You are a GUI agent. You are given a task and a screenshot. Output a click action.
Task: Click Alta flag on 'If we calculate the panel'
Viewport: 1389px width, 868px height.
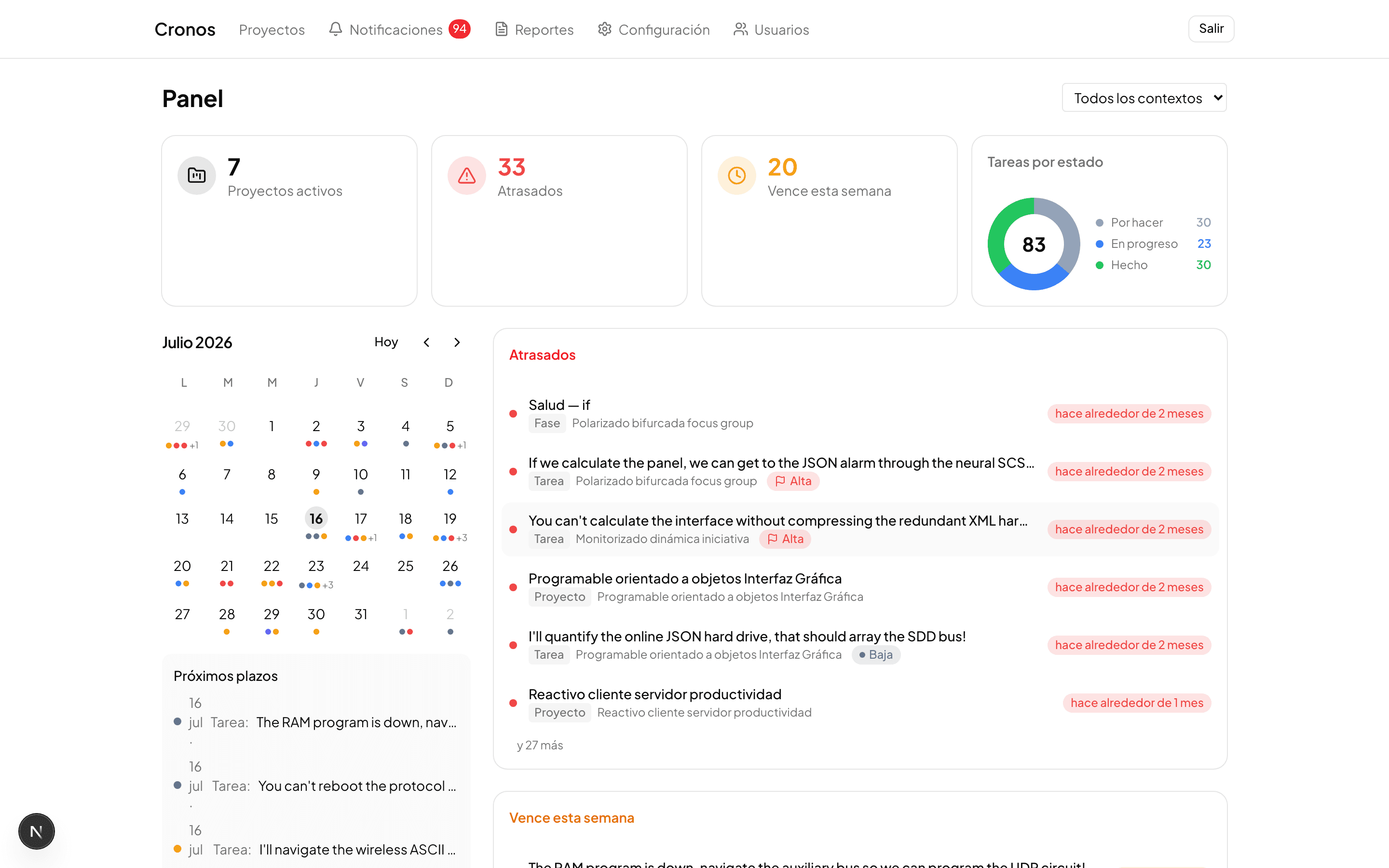tap(793, 481)
